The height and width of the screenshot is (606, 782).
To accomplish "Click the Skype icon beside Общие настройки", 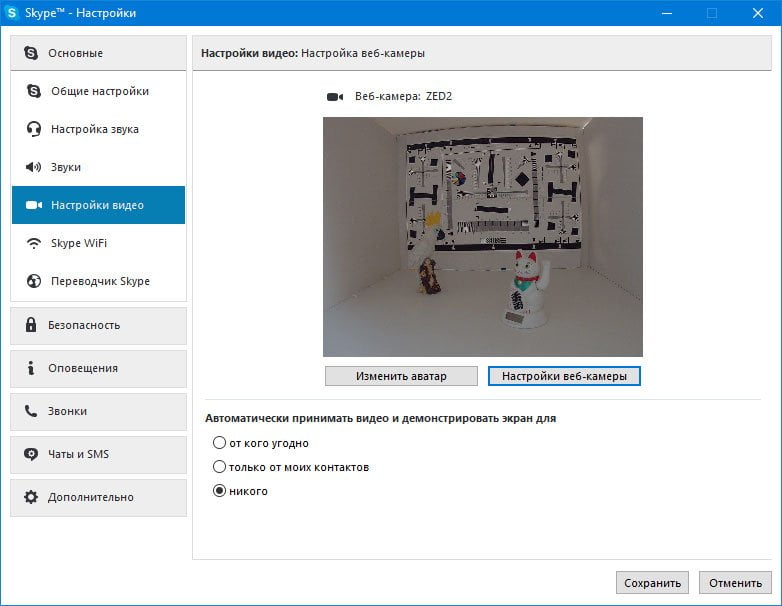I will coord(34,91).
